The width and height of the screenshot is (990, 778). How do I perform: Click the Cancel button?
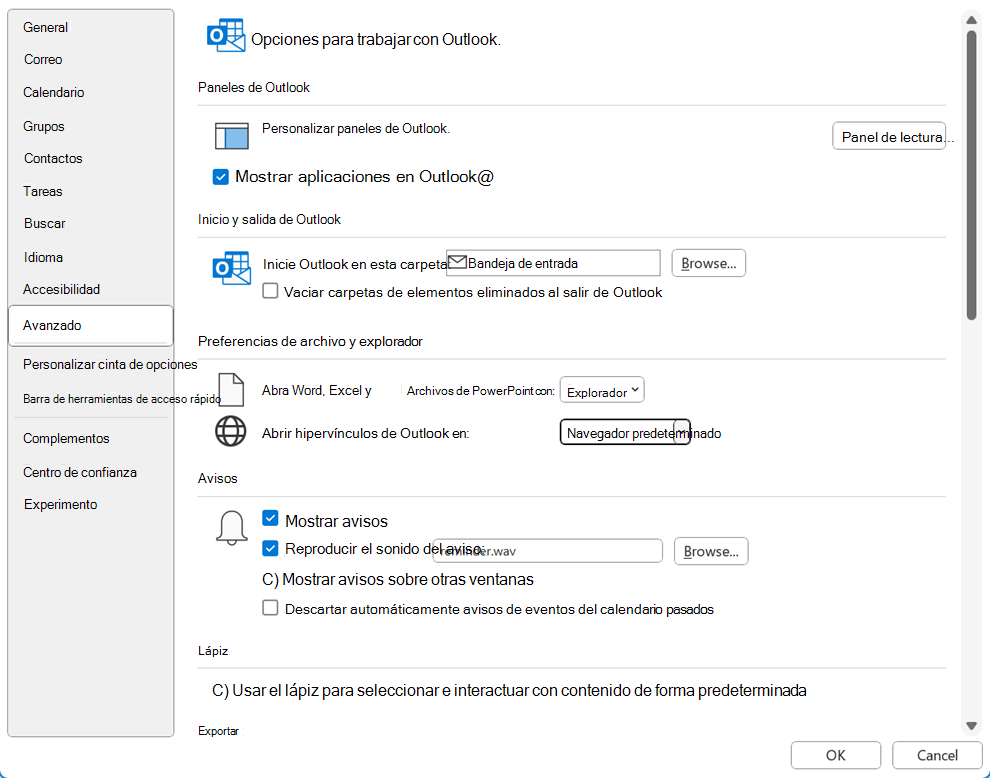[x=937, y=755]
